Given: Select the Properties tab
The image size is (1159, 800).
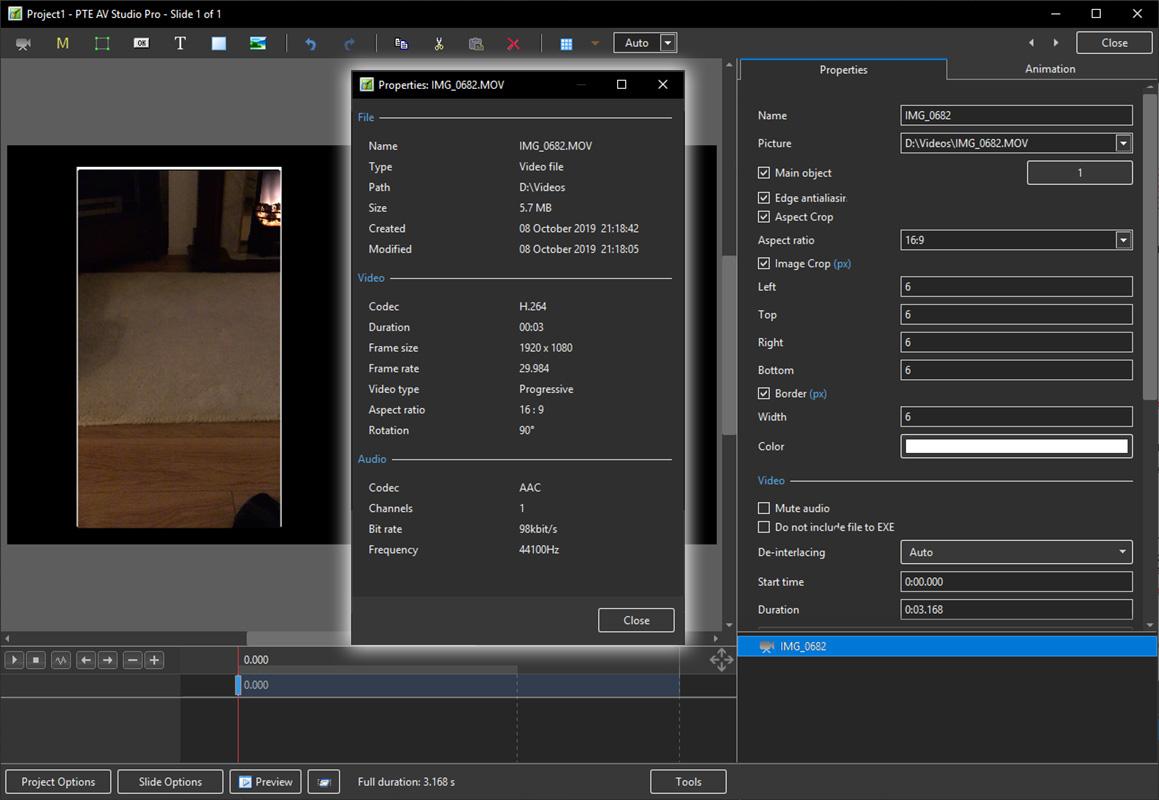Looking at the screenshot, I should coord(843,70).
